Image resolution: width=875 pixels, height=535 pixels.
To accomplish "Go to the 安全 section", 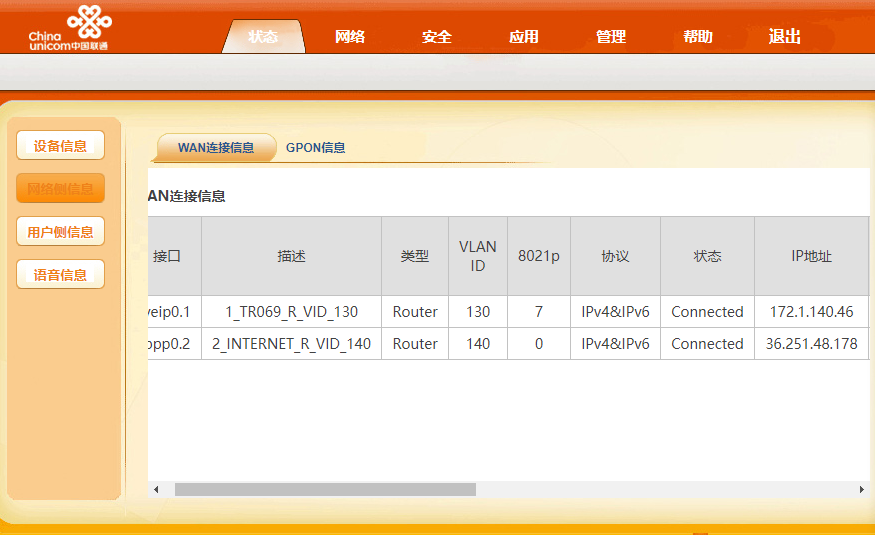I will [436, 37].
